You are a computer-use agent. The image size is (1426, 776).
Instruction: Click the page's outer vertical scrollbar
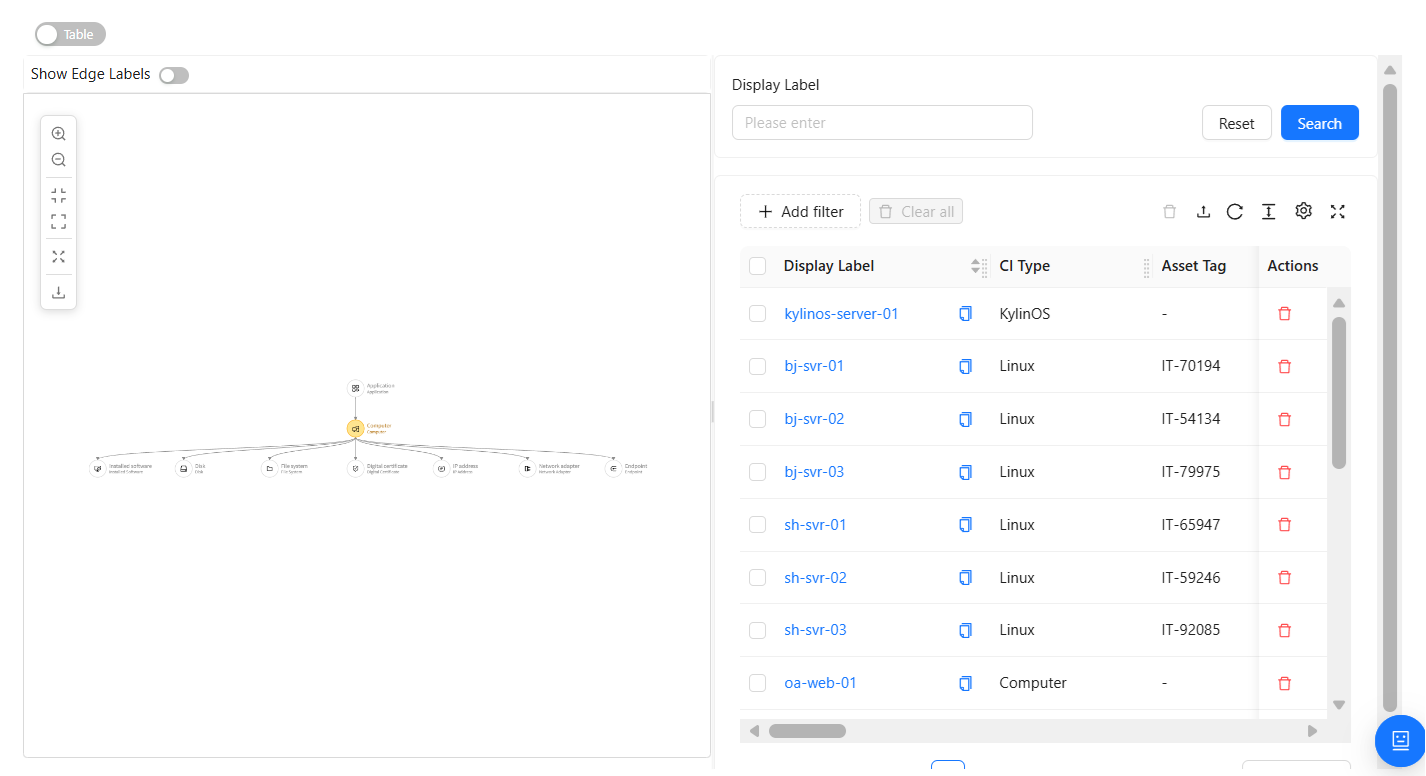[1390, 398]
